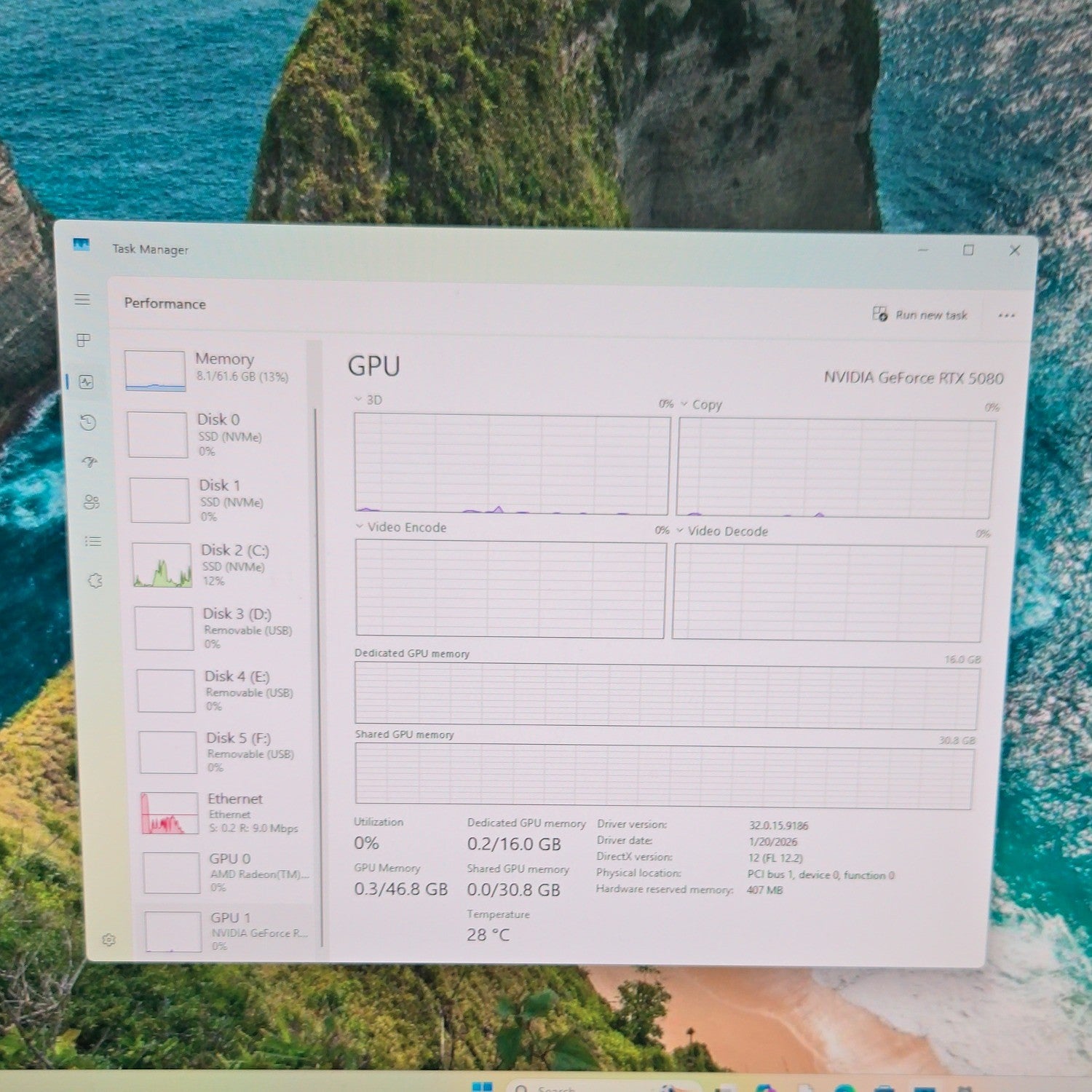Click the GPU 0 mini graph thumbnail
This screenshot has height=1092, width=1092.
click(x=172, y=873)
